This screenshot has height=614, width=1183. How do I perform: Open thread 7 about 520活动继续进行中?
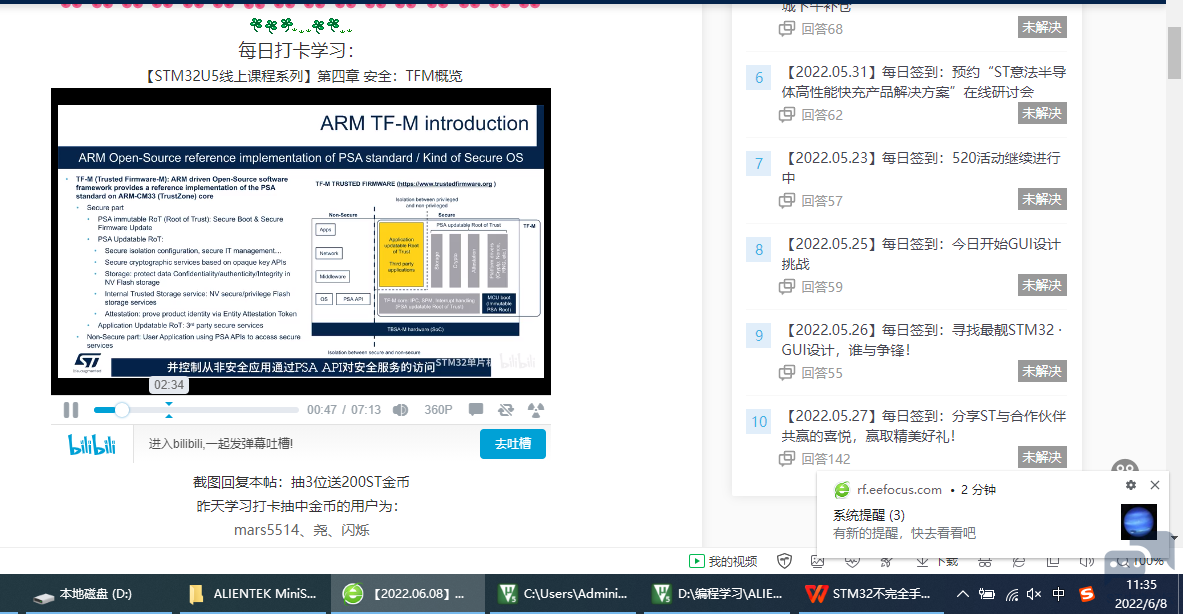920,167
